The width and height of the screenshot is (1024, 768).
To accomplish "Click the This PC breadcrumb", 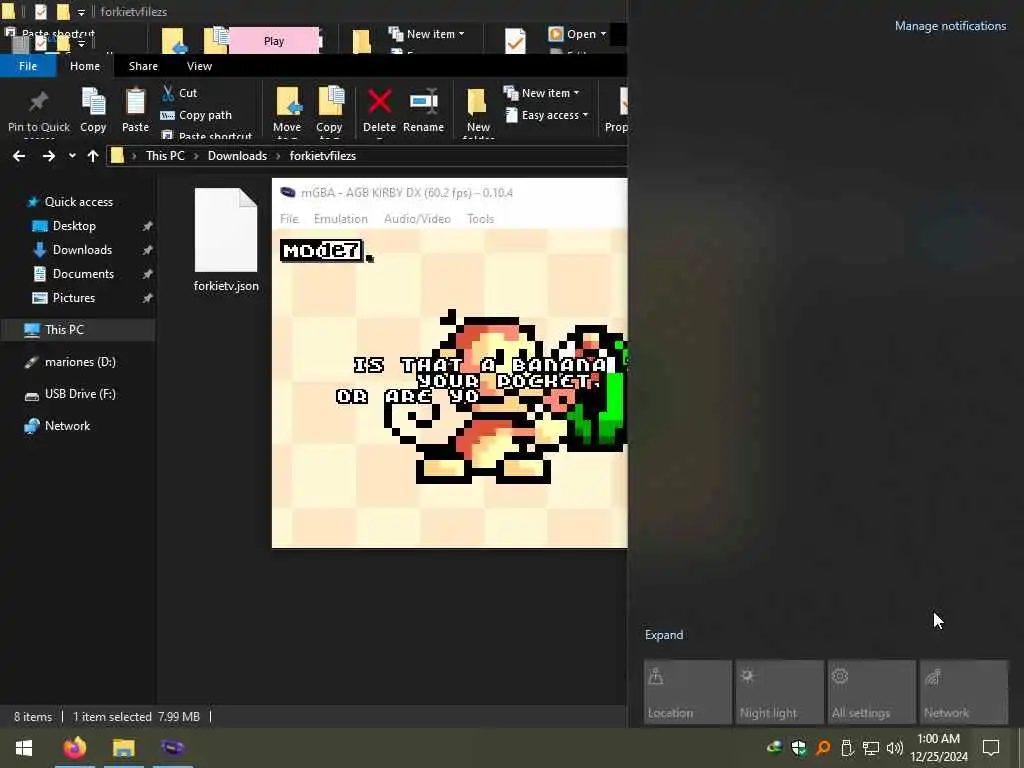I will pyautogui.click(x=165, y=156).
